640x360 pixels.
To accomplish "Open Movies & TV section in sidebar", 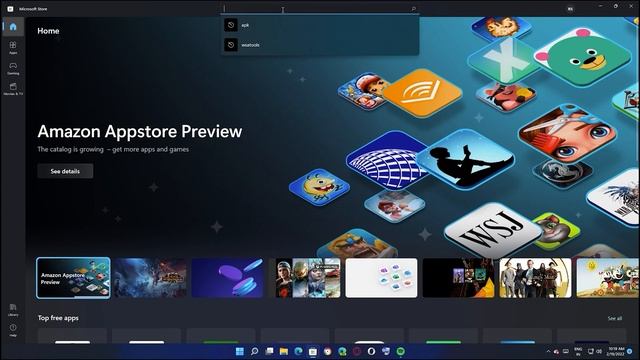I will point(13,89).
